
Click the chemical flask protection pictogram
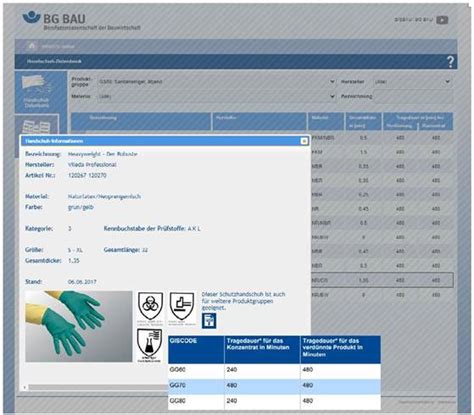(150, 345)
